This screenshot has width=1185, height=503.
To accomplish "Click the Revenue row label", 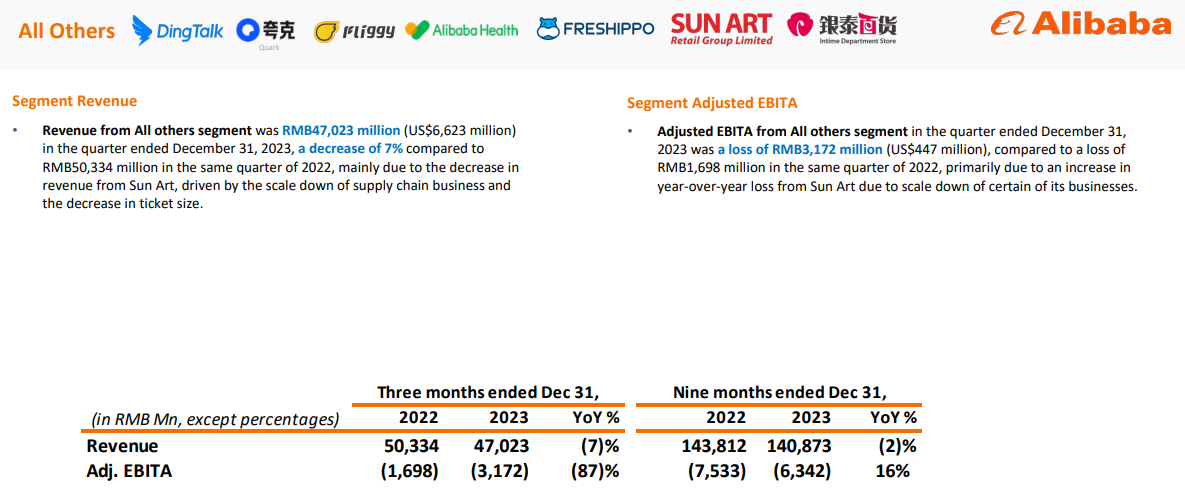I will [x=122, y=446].
